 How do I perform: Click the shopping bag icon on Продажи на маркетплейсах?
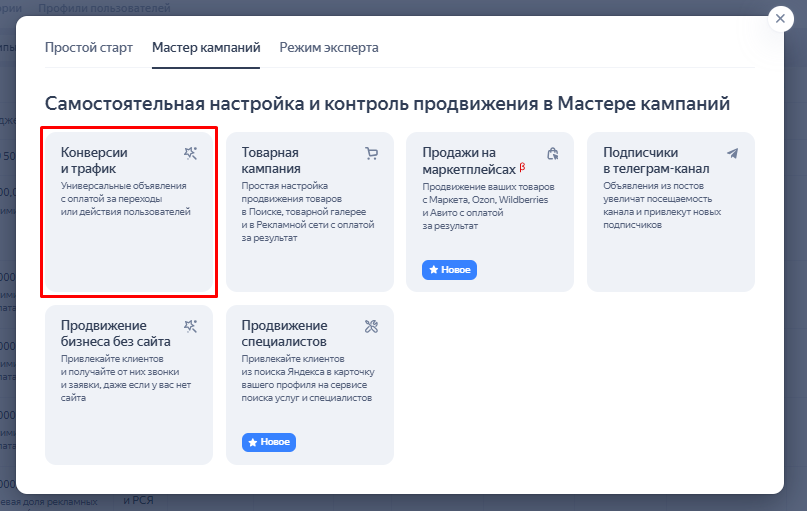(x=552, y=153)
